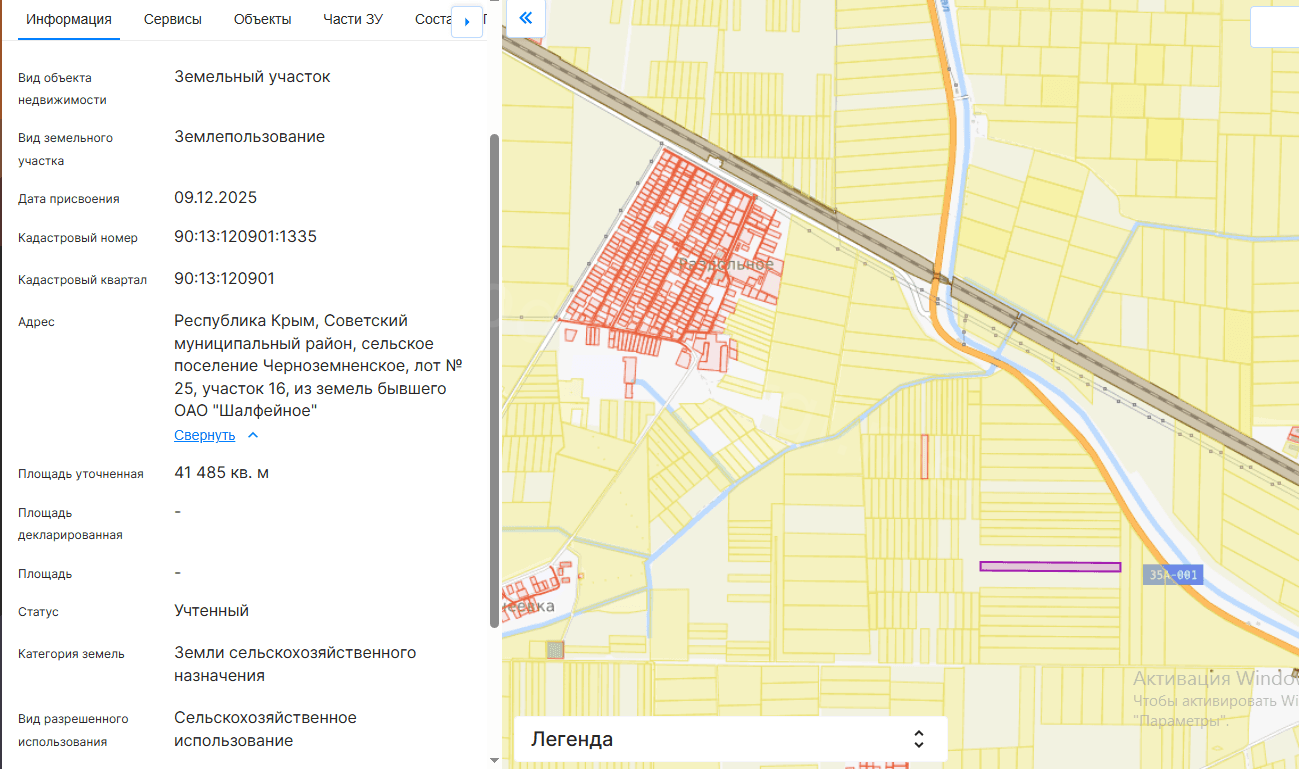Open the Части ЗУ tab
This screenshot has height=769, width=1299.
[353, 19]
